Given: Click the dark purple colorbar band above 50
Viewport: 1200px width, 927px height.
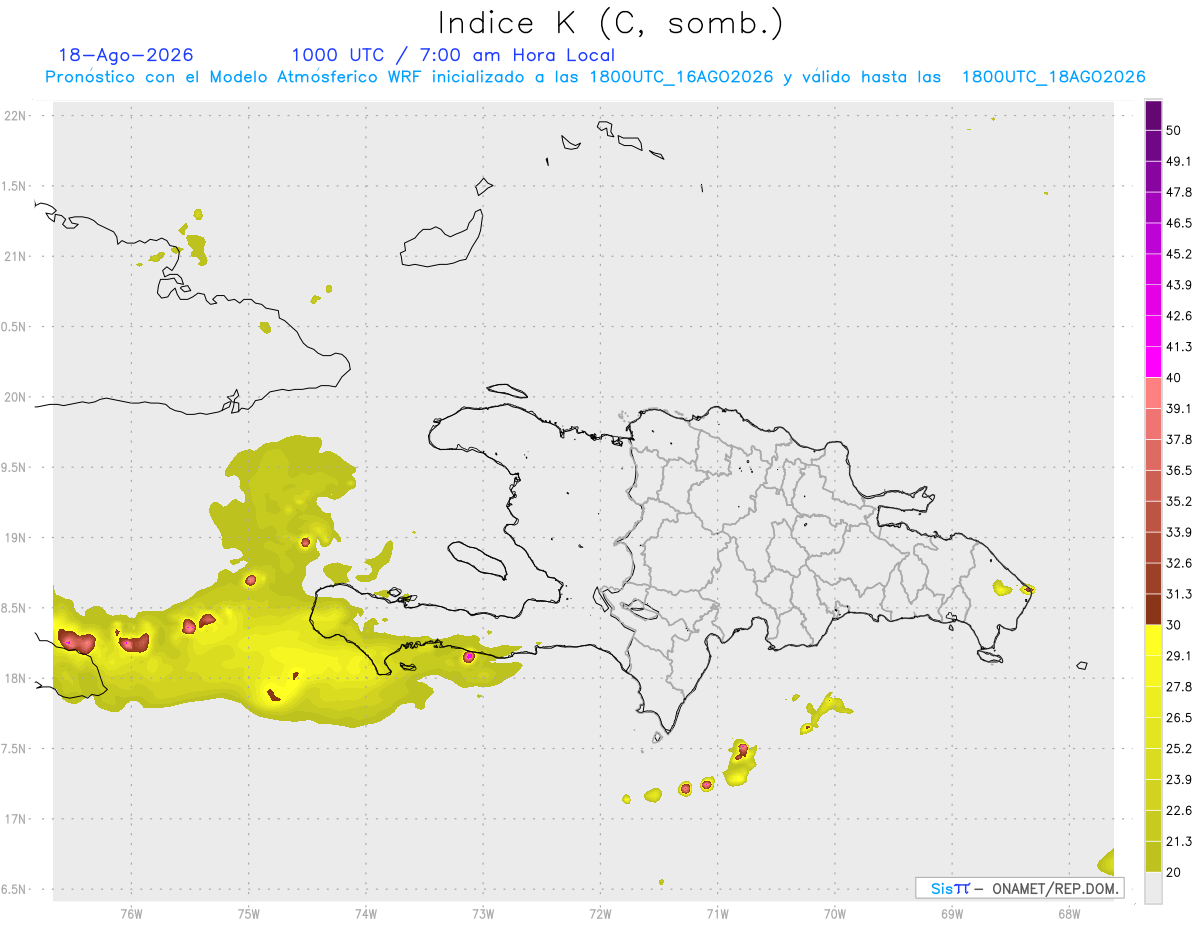Looking at the screenshot, I should pos(1153,116).
